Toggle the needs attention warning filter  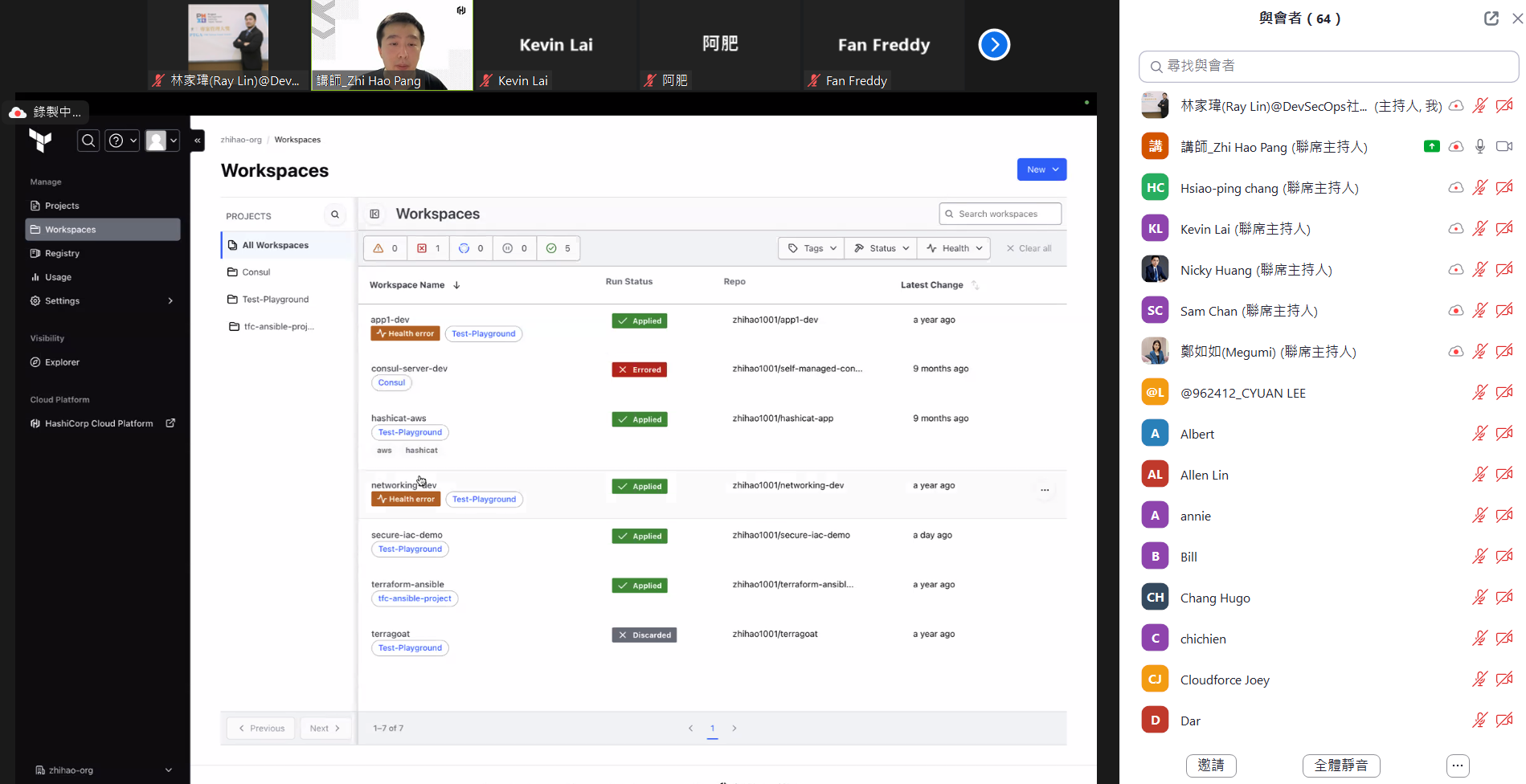[x=386, y=248]
